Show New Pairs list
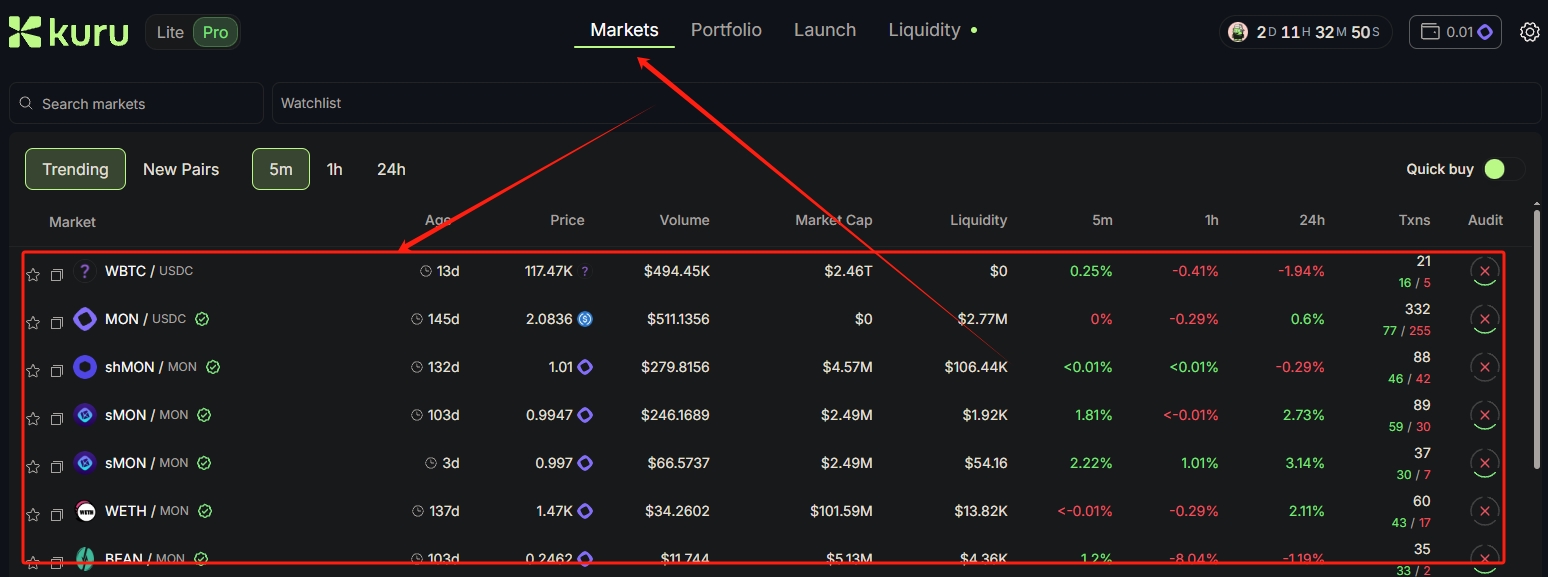The height and width of the screenshot is (577, 1548). pos(181,169)
